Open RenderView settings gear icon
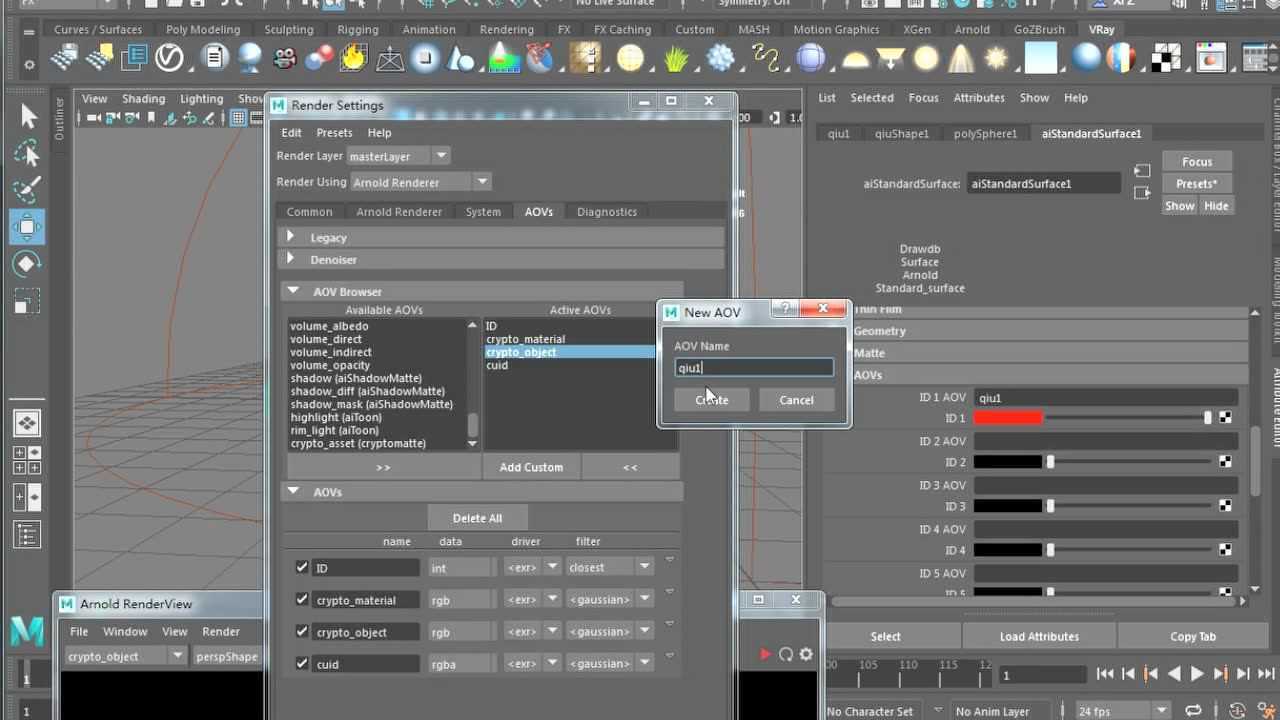The image size is (1280, 720). pos(806,654)
